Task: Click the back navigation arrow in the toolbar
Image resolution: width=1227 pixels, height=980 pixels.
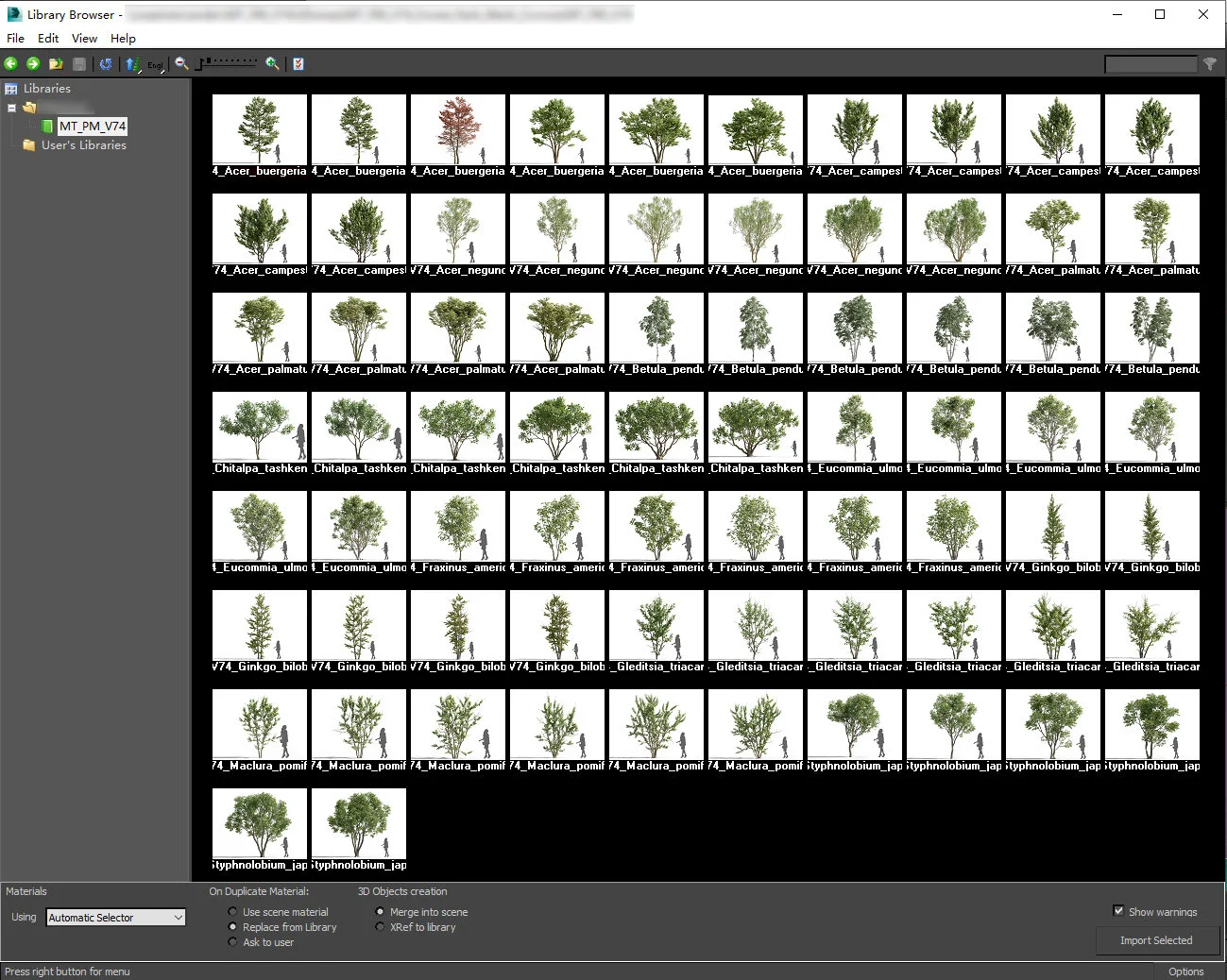Action: coord(11,63)
